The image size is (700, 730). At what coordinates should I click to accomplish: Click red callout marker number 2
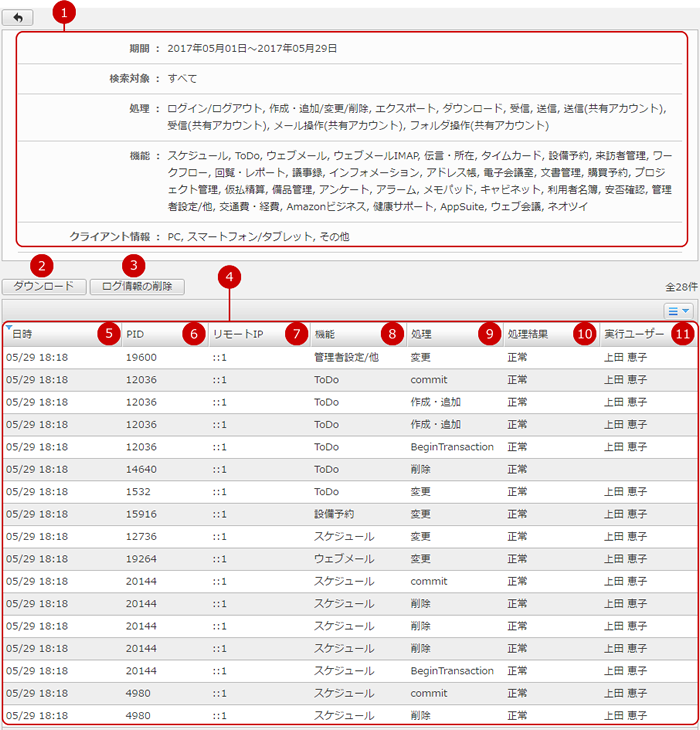pyautogui.click(x=41, y=264)
